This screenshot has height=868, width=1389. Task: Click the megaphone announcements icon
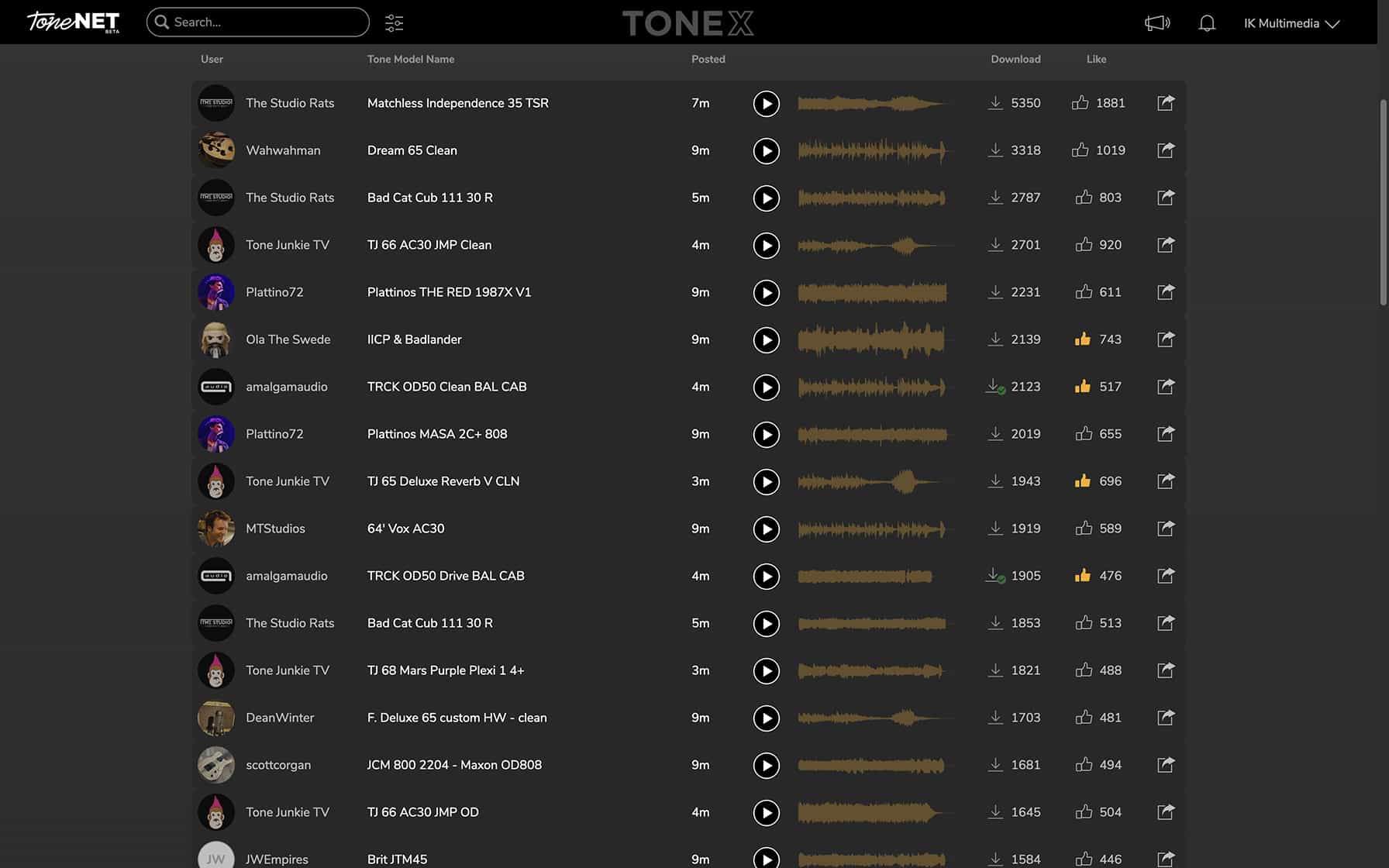[x=1157, y=23]
